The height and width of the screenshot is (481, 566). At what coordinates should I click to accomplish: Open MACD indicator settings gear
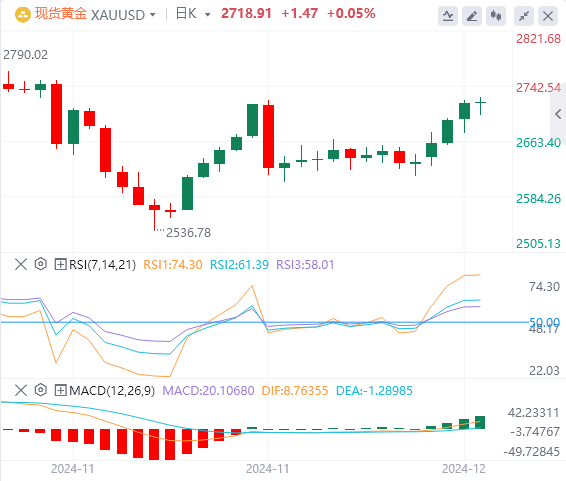41,390
